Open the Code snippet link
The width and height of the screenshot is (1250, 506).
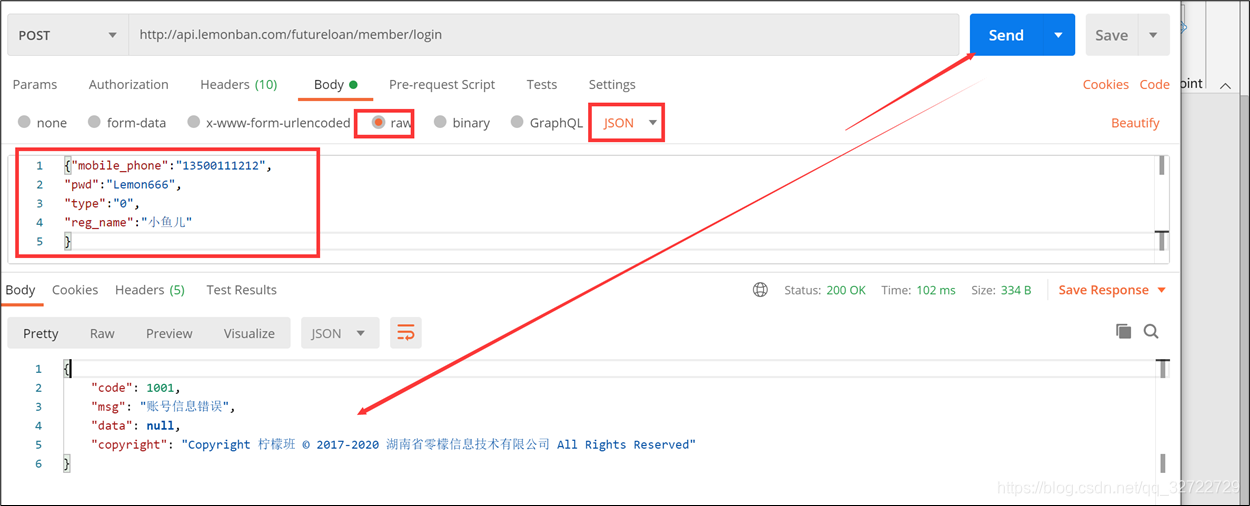click(1154, 85)
